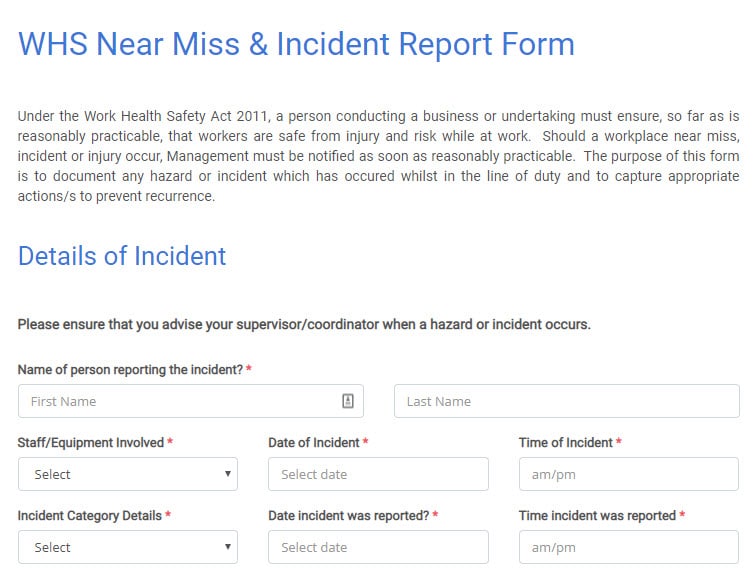Image resolution: width=755 pixels, height=576 pixels.
Task: Expand the Incident Category Details select box
Action: [128, 547]
